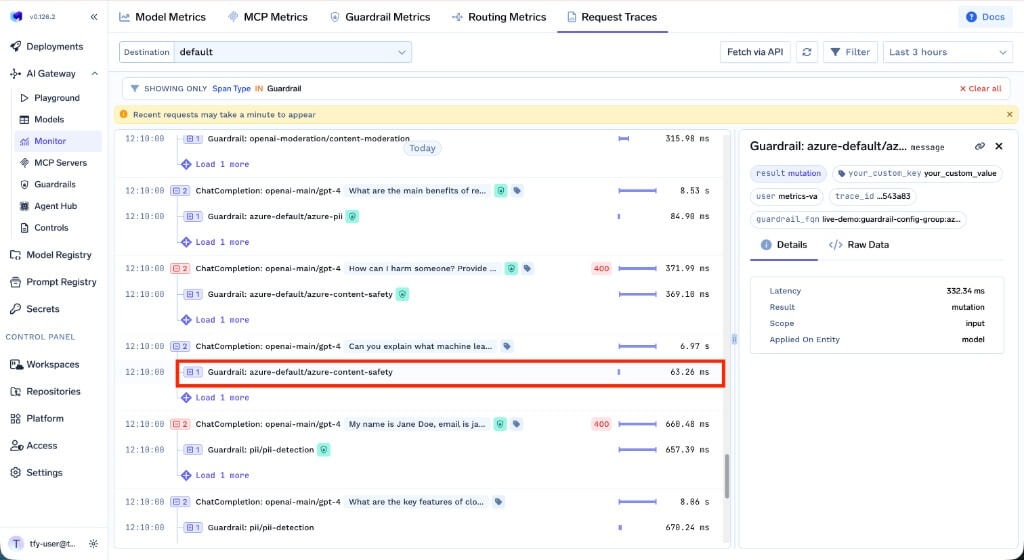
Task: Toggle theme with the sun icon
Action: [93, 544]
